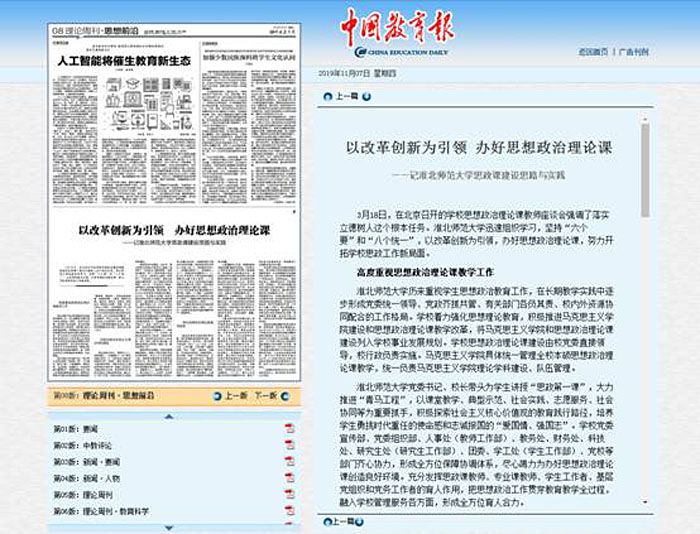Open page 第02版：中教评论
700x534 pixels.
coord(83,446)
